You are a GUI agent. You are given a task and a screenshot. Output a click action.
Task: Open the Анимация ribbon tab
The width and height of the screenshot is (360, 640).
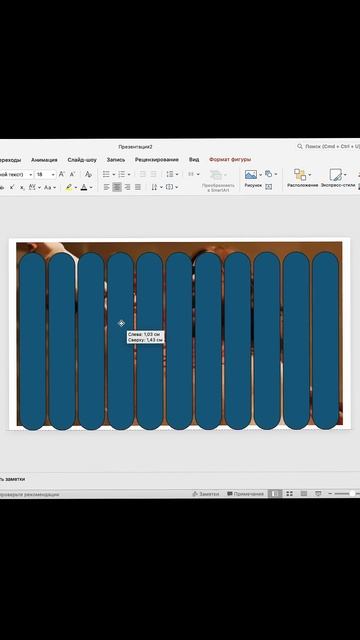point(44,160)
